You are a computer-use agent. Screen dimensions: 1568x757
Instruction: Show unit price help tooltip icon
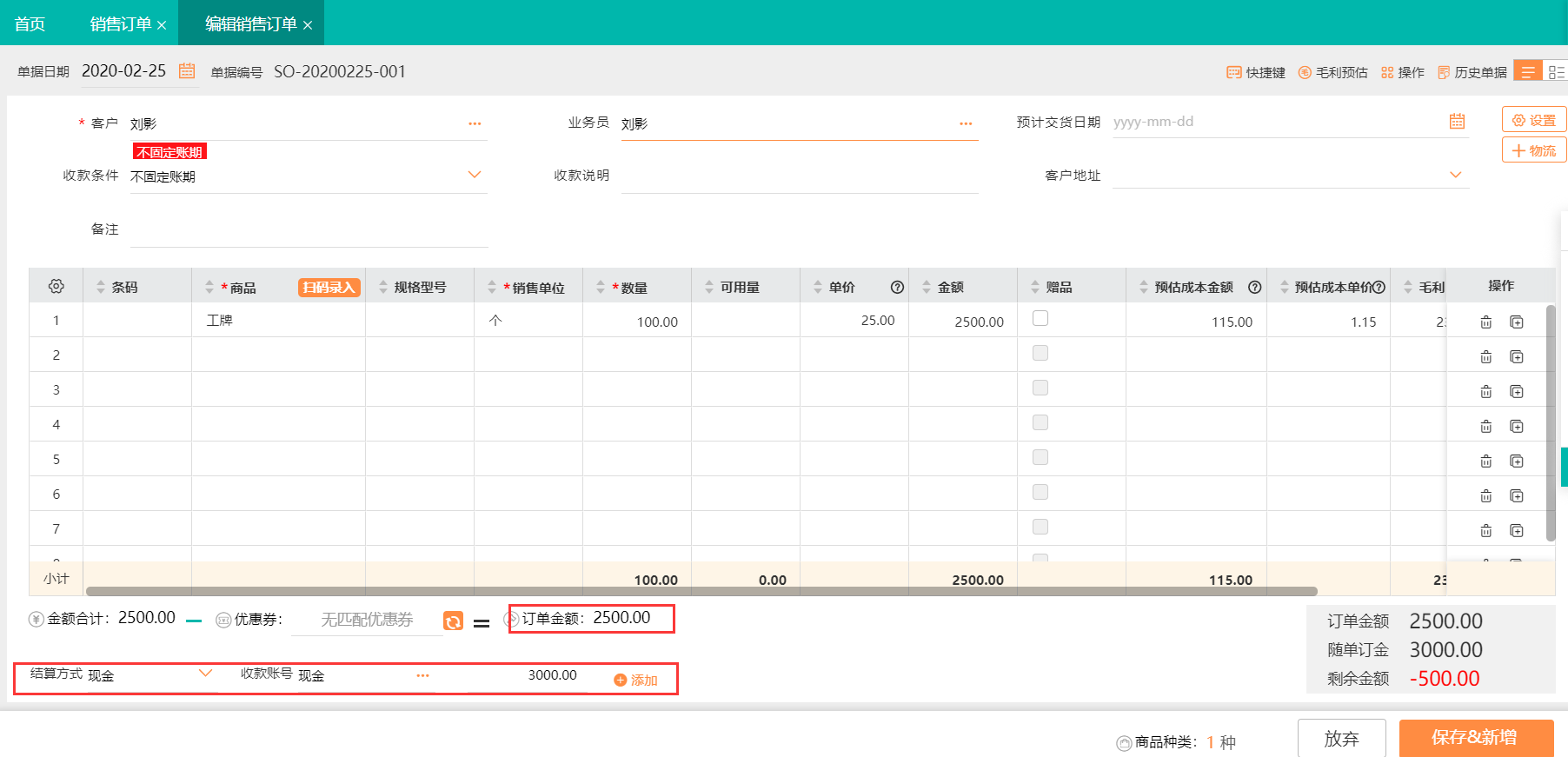(898, 287)
